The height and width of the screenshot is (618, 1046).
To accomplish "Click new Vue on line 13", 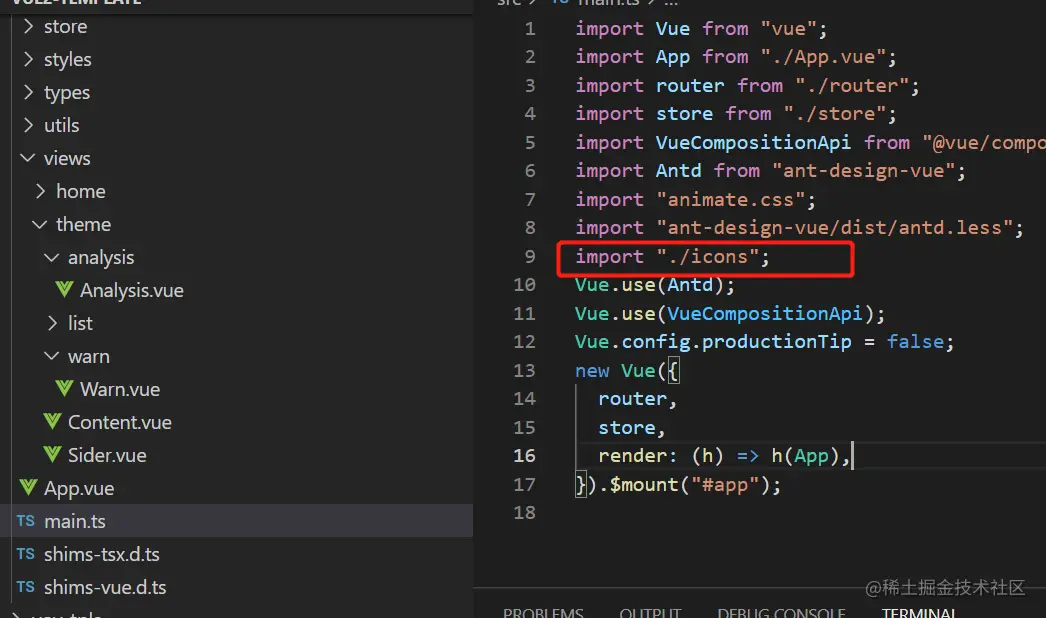I will pyautogui.click(x=615, y=370).
